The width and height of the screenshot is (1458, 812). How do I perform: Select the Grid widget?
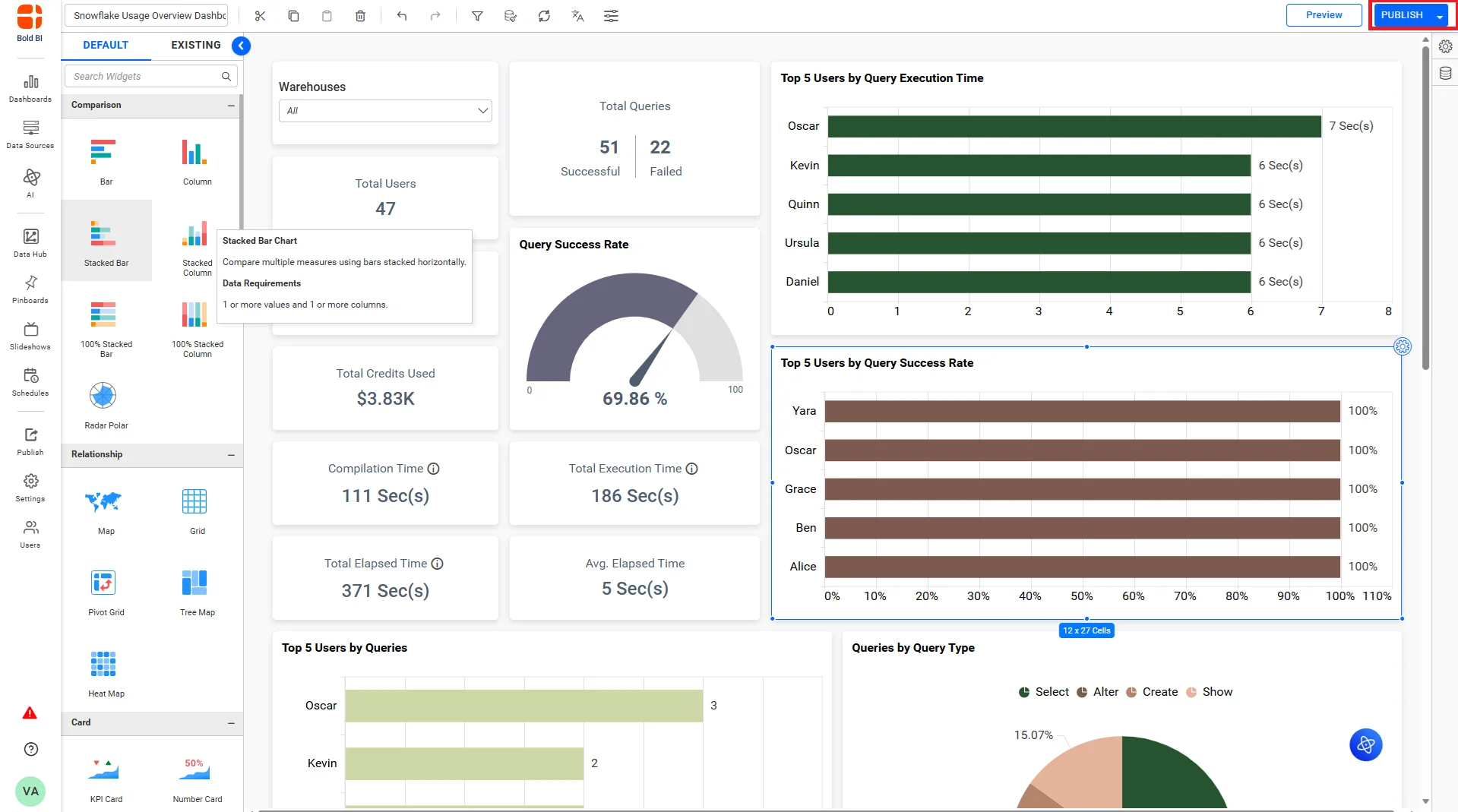pos(198,510)
